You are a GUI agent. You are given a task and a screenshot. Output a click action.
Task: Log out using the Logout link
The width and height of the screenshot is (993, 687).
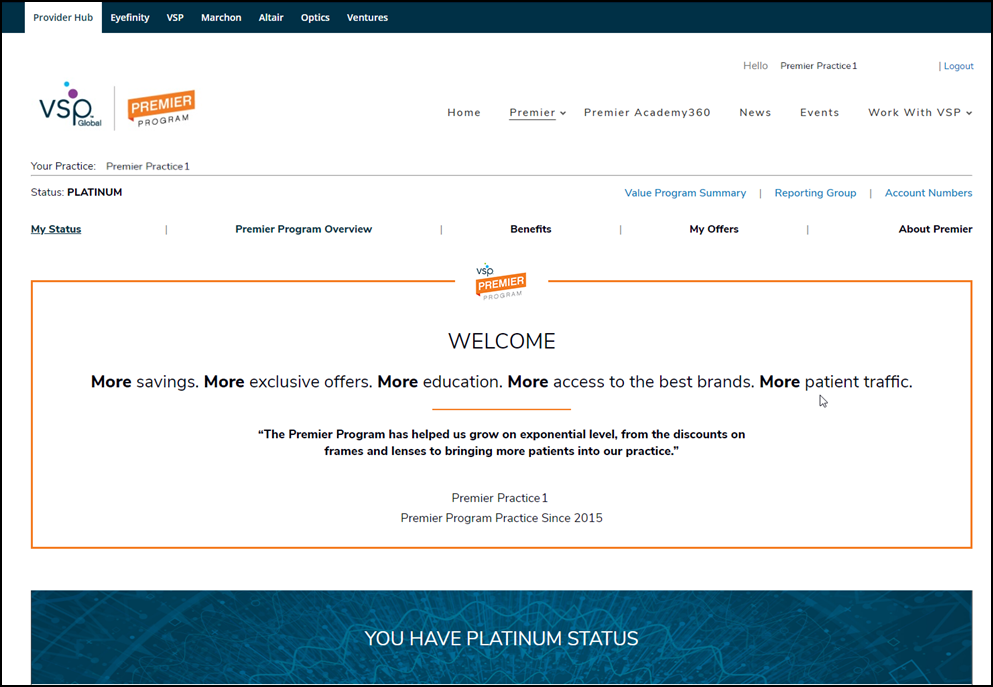tap(958, 66)
